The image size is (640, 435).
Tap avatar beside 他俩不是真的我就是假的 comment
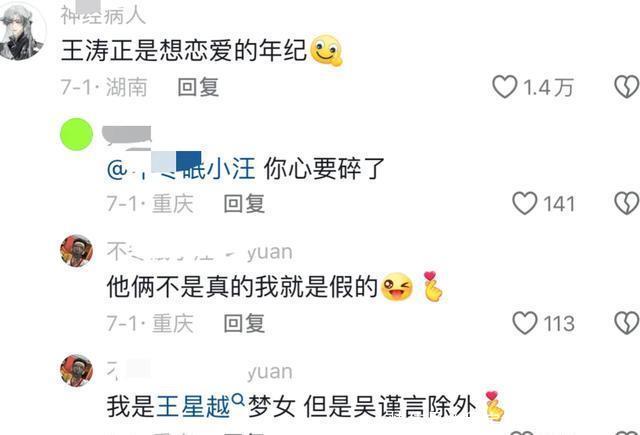[x=76, y=251]
